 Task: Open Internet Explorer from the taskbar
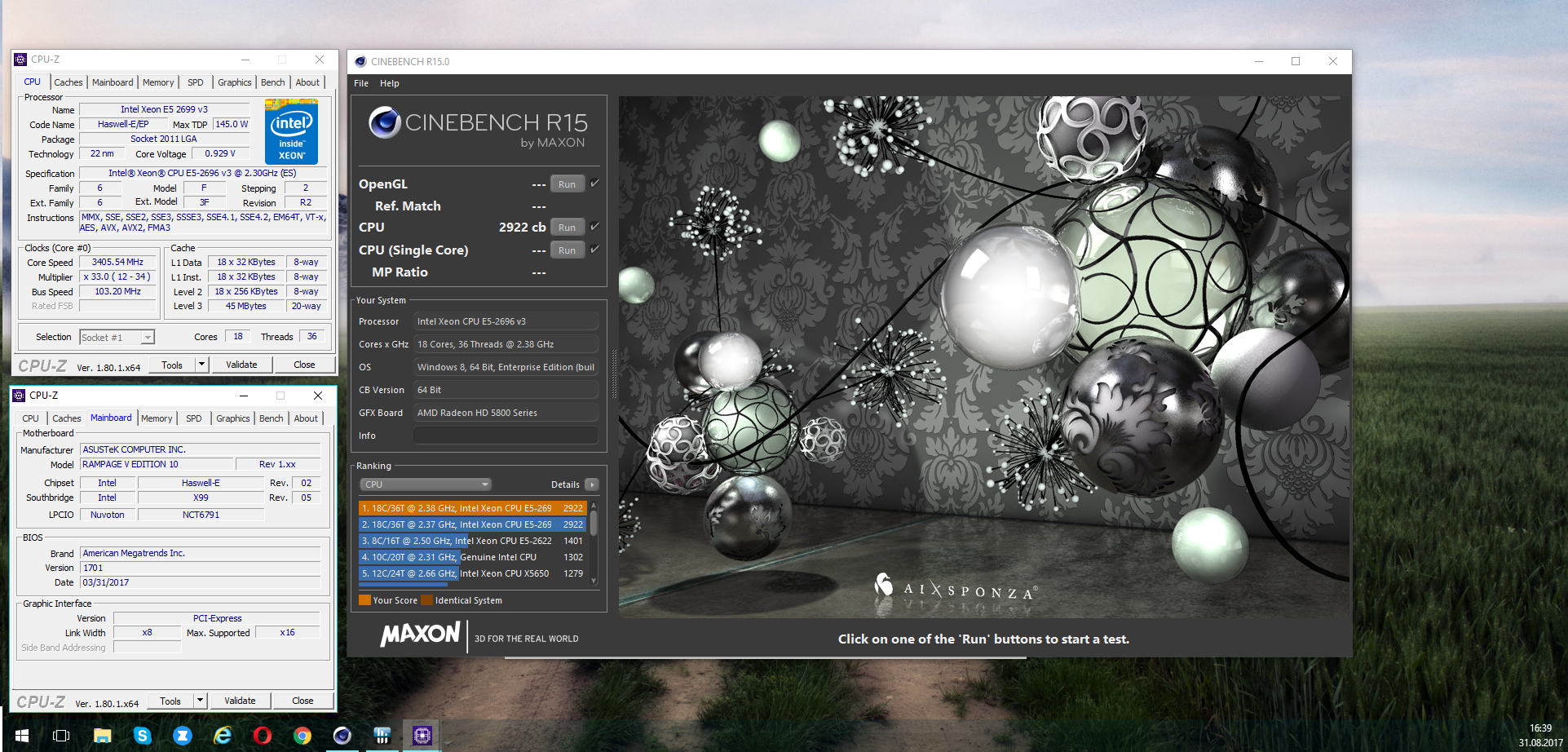tap(222, 736)
